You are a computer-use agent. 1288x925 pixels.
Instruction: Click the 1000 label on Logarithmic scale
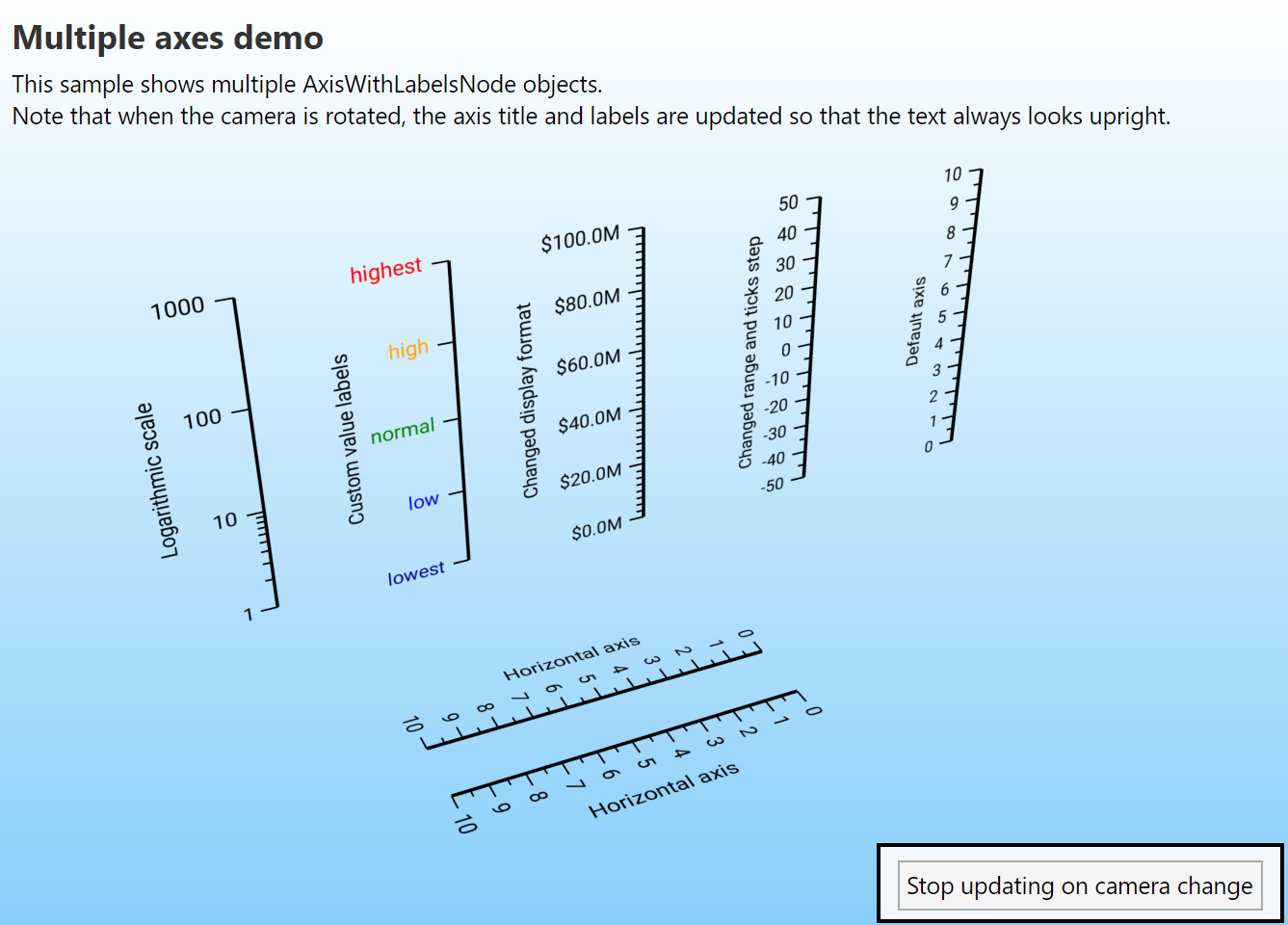point(176,305)
